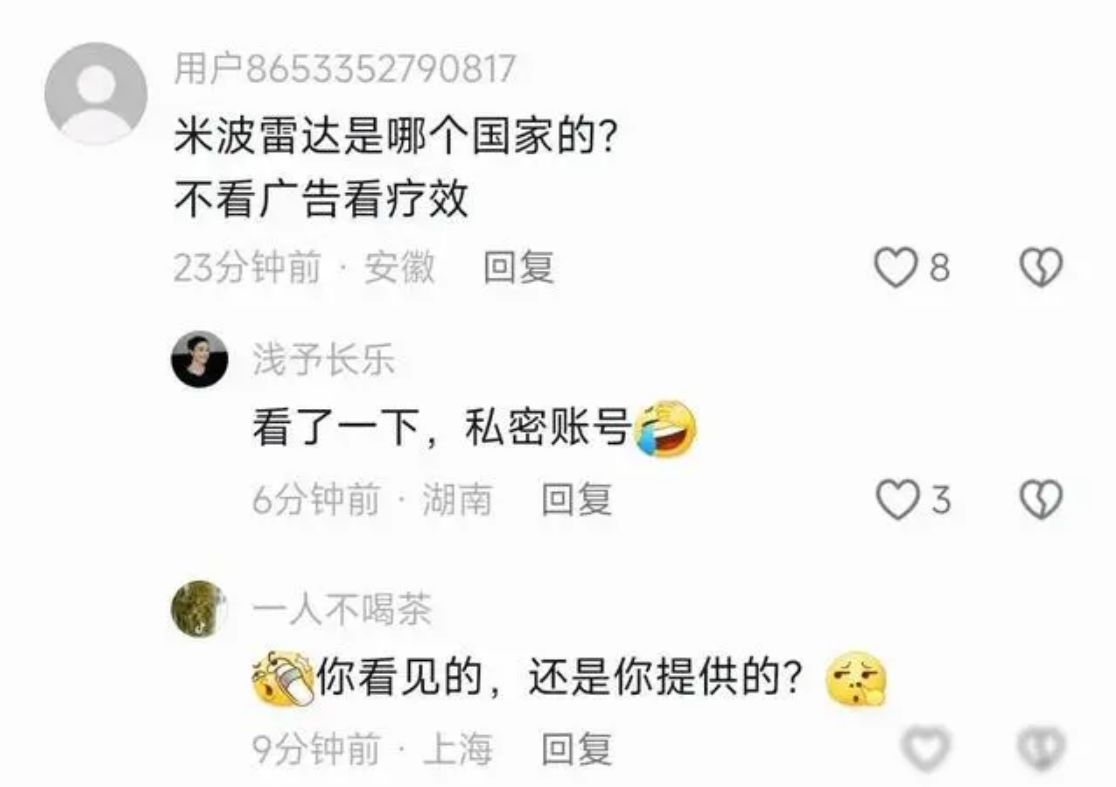Reply to the 6分钟前 湖南 comment

(x=577, y=500)
